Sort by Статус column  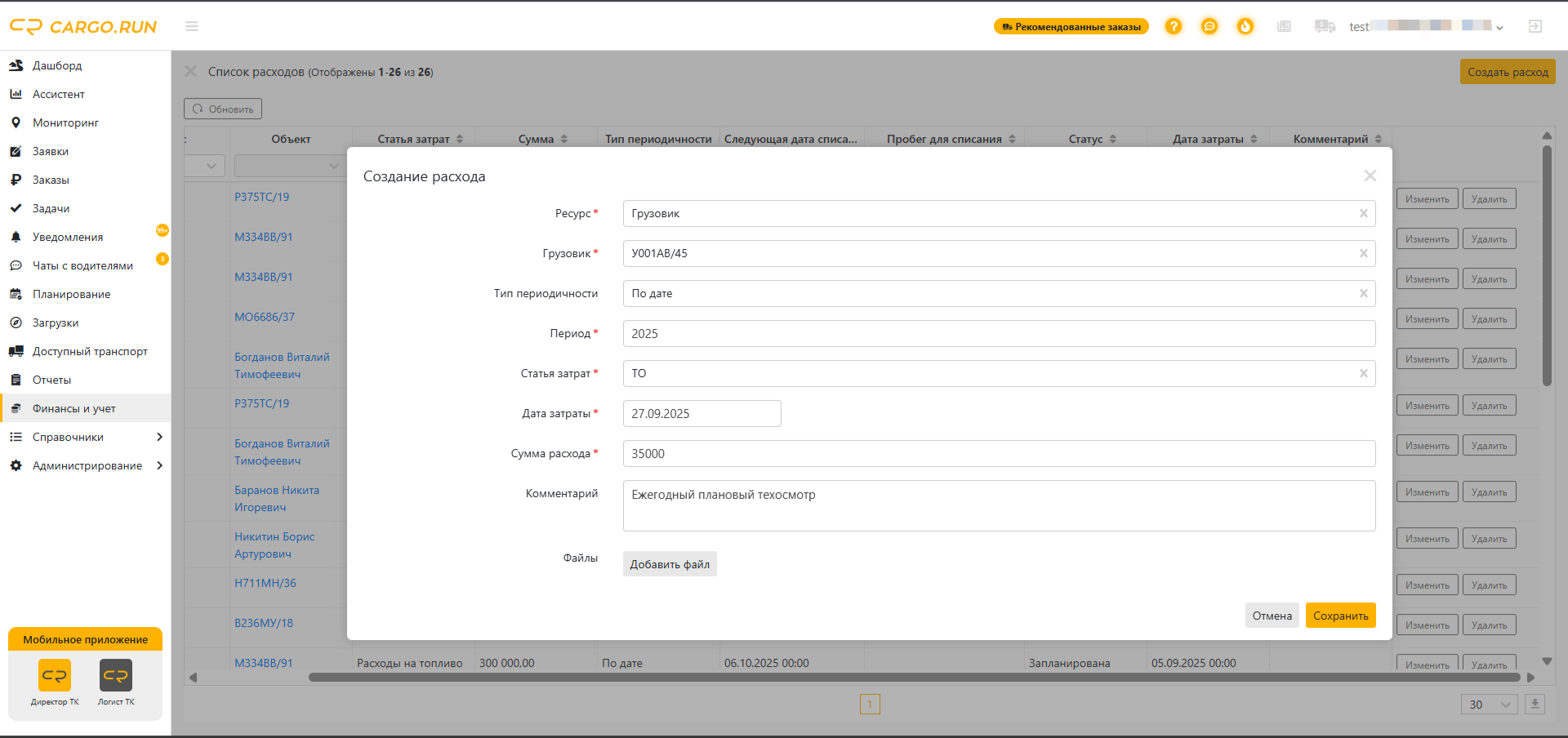(1113, 139)
